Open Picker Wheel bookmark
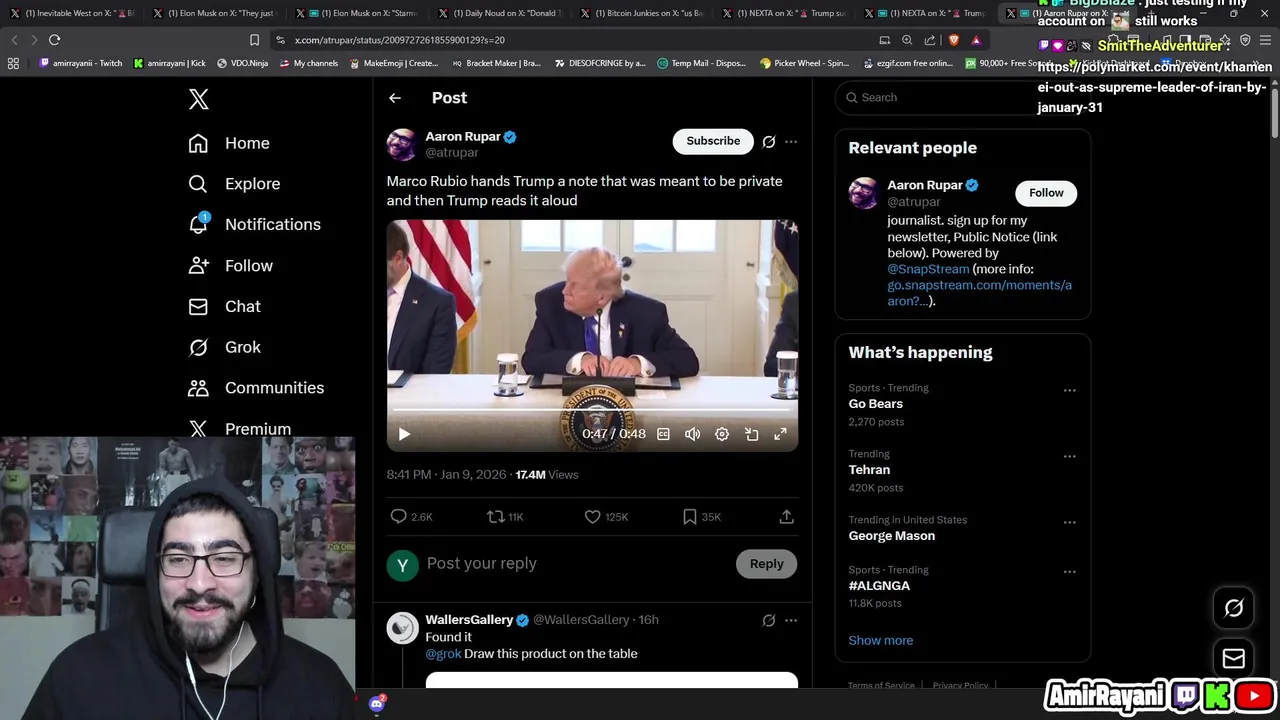The height and width of the screenshot is (720, 1280). pyautogui.click(x=804, y=63)
